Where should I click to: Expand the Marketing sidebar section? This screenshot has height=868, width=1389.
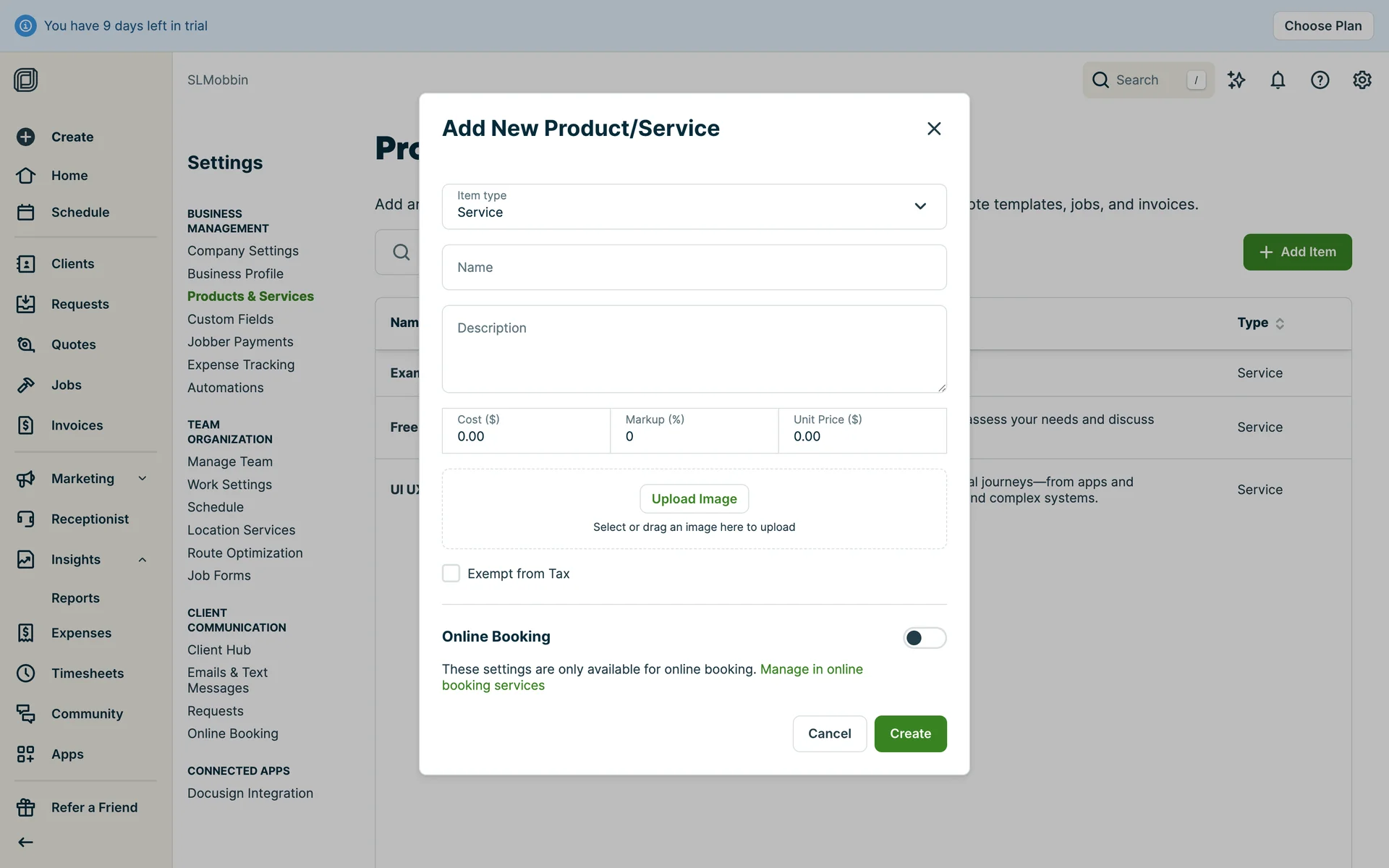coord(143,478)
